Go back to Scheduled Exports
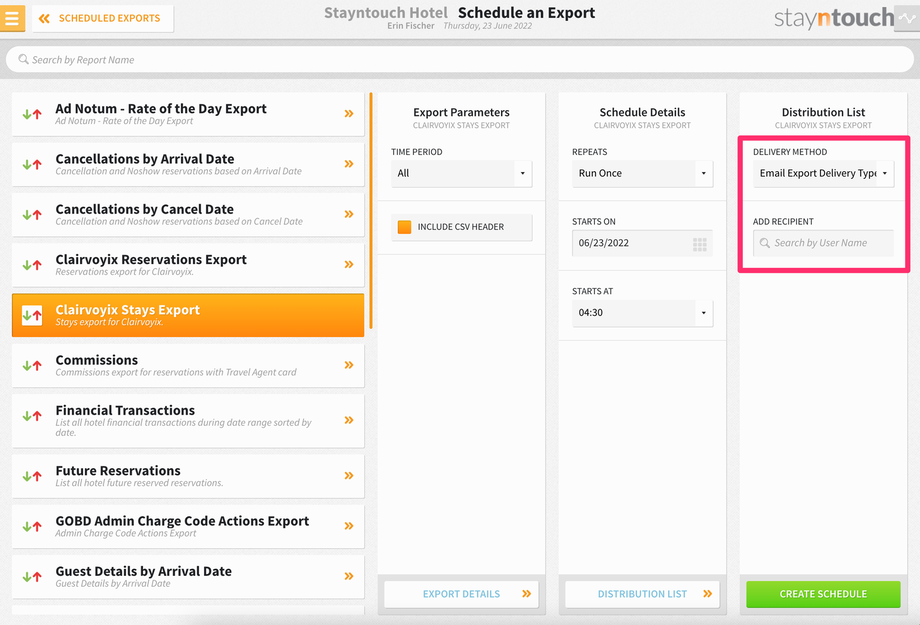Screen dimensions: 920x625 click(103, 18)
